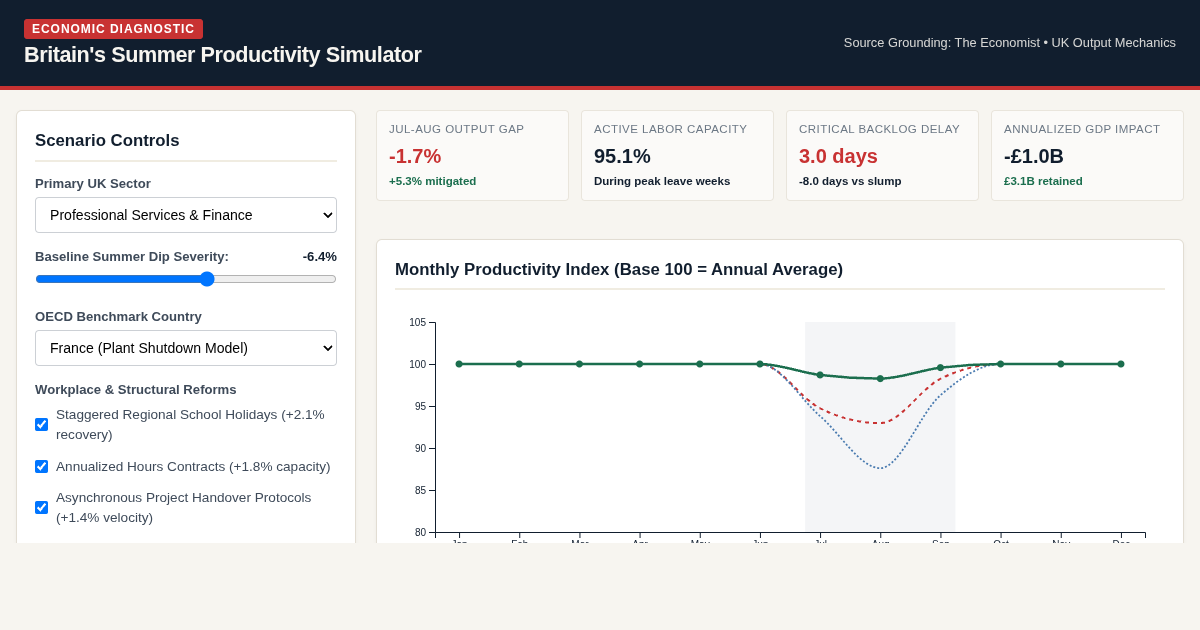Click the July data point on green line
The width and height of the screenshot is (1200, 630).
tap(820, 375)
